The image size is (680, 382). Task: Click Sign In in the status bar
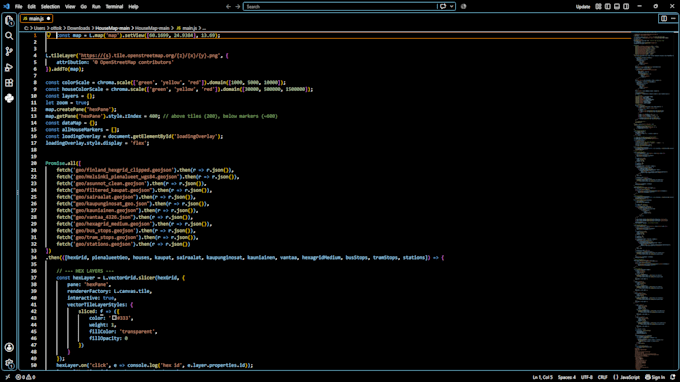pos(655,377)
